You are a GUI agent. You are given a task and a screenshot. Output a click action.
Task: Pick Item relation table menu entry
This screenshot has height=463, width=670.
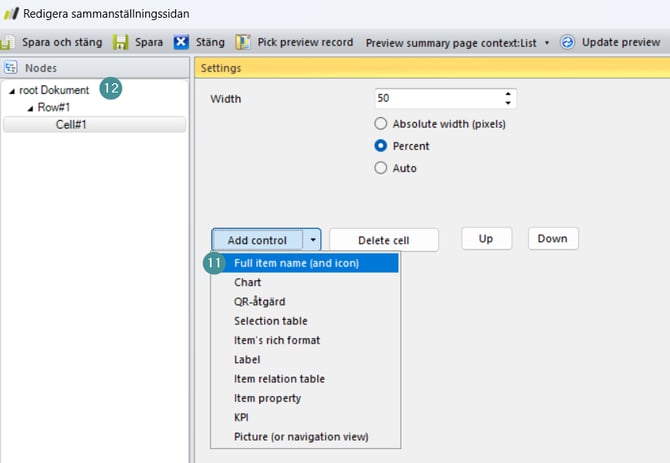279,379
